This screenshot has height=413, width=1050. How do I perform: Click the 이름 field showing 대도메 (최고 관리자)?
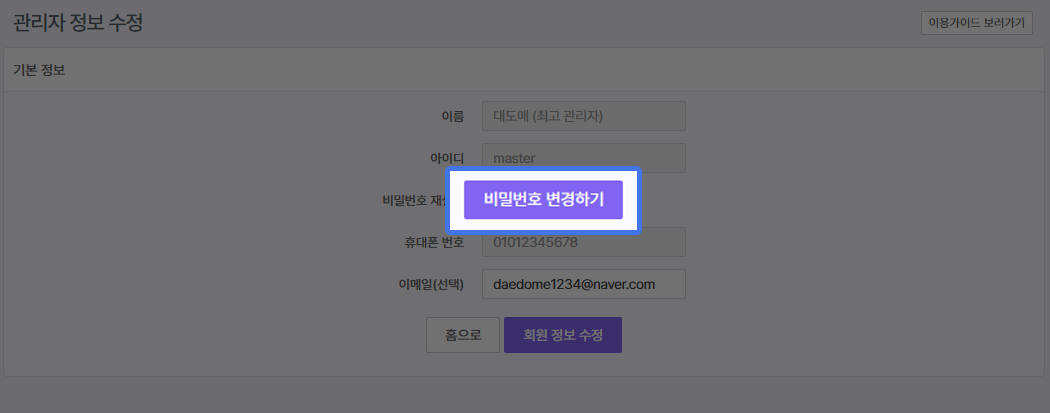pyautogui.click(x=583, y=116)
